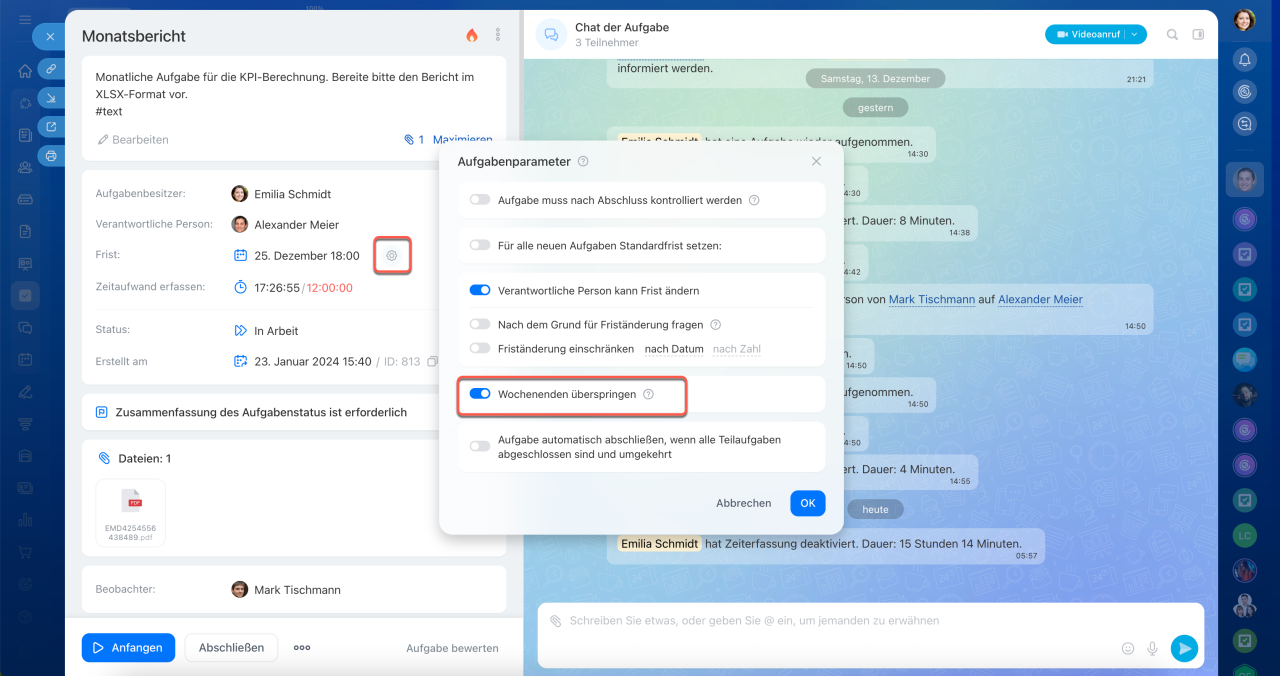The width and height of the screenshot is (1280, 676).
Task: Toggle Verantwortliche Person kann Frist ändern
Action: pyautogui.click(x=480, y=290)
